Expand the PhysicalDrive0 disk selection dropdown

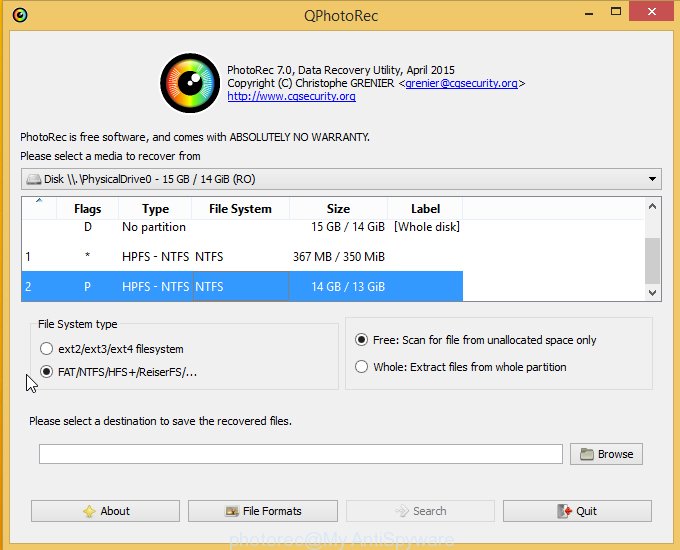point(340,179)
